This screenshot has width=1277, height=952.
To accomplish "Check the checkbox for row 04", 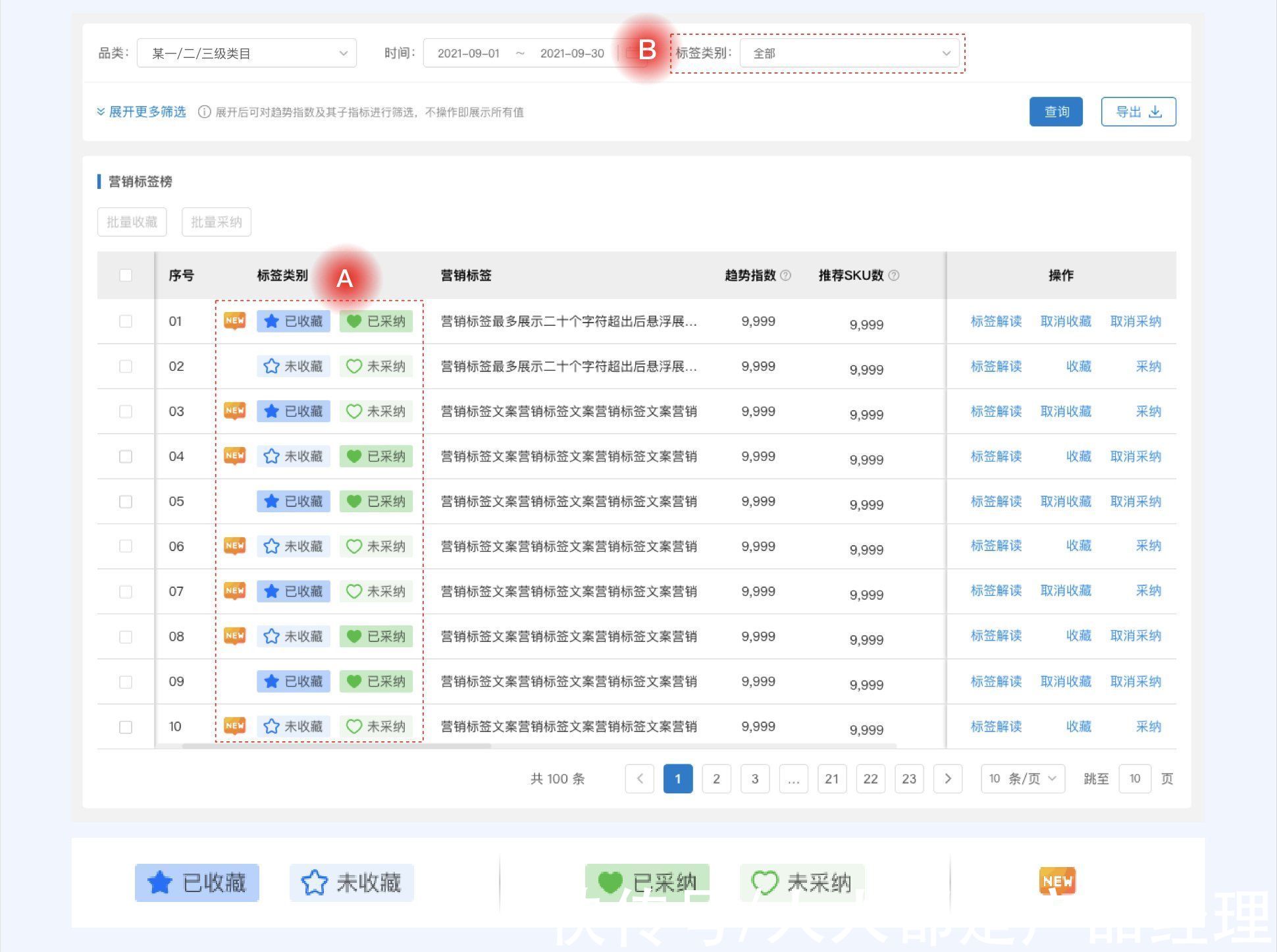I will 126,456.
